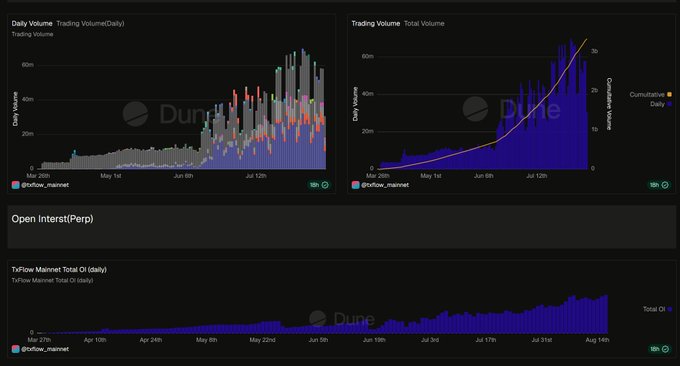This screenshot has height=366, width=680.
Task: Toggle Total OI series in legend
Action: pos(657,309)
